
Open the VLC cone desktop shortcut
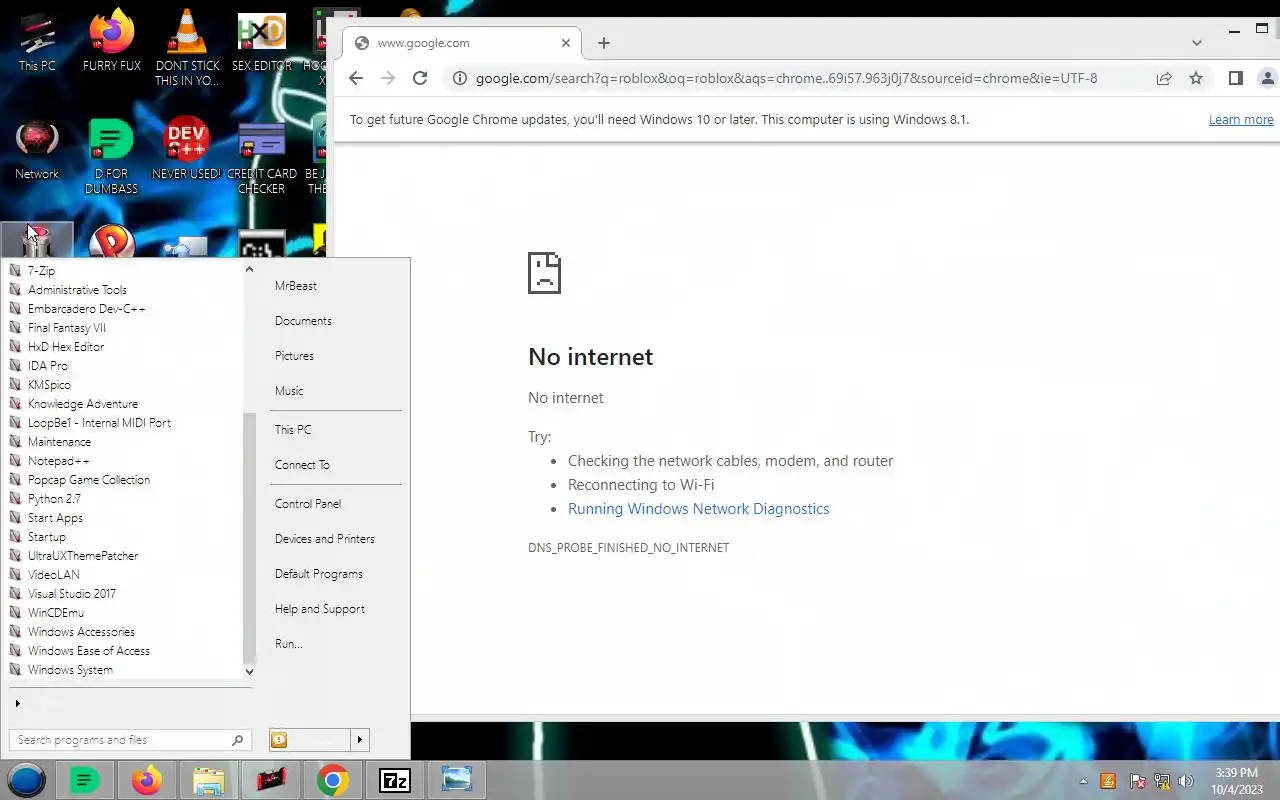point(187,48)
